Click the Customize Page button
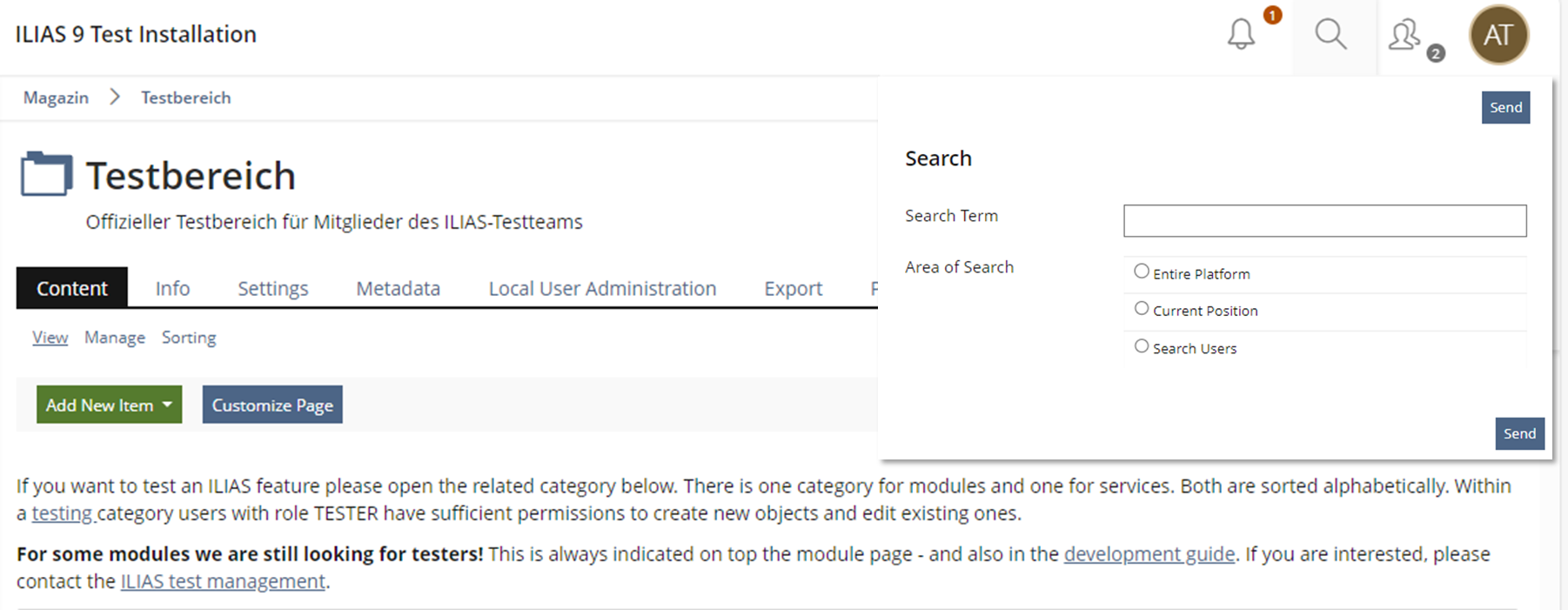 272,405
